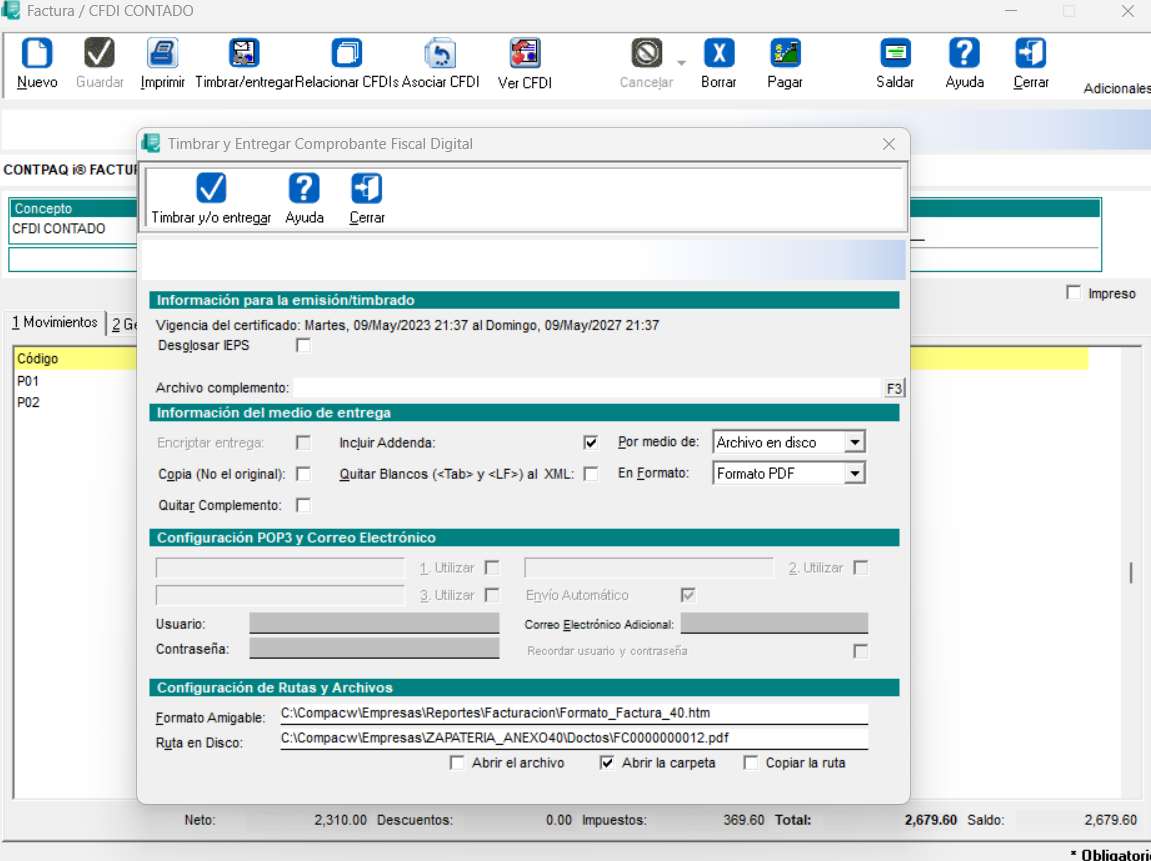Switch to the 1 Movimientos tab
Viewport: 1151px width, 861px height.
(54, 323)
